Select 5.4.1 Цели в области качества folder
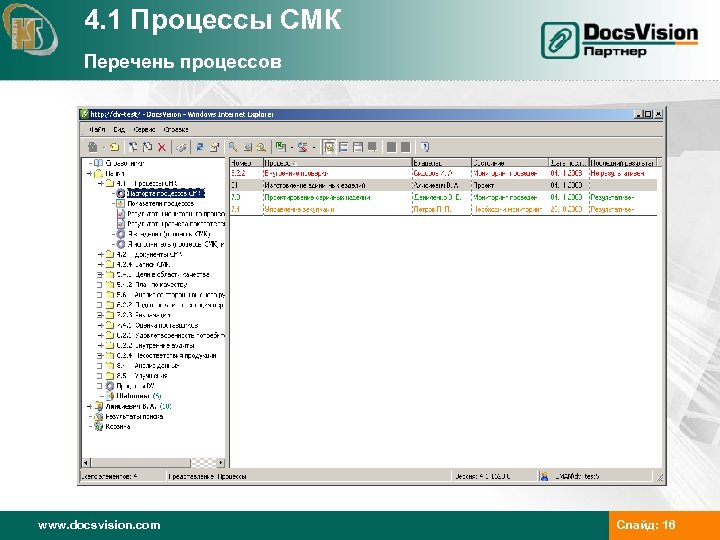This screenshot has width=720, height=540. point(163,275)
